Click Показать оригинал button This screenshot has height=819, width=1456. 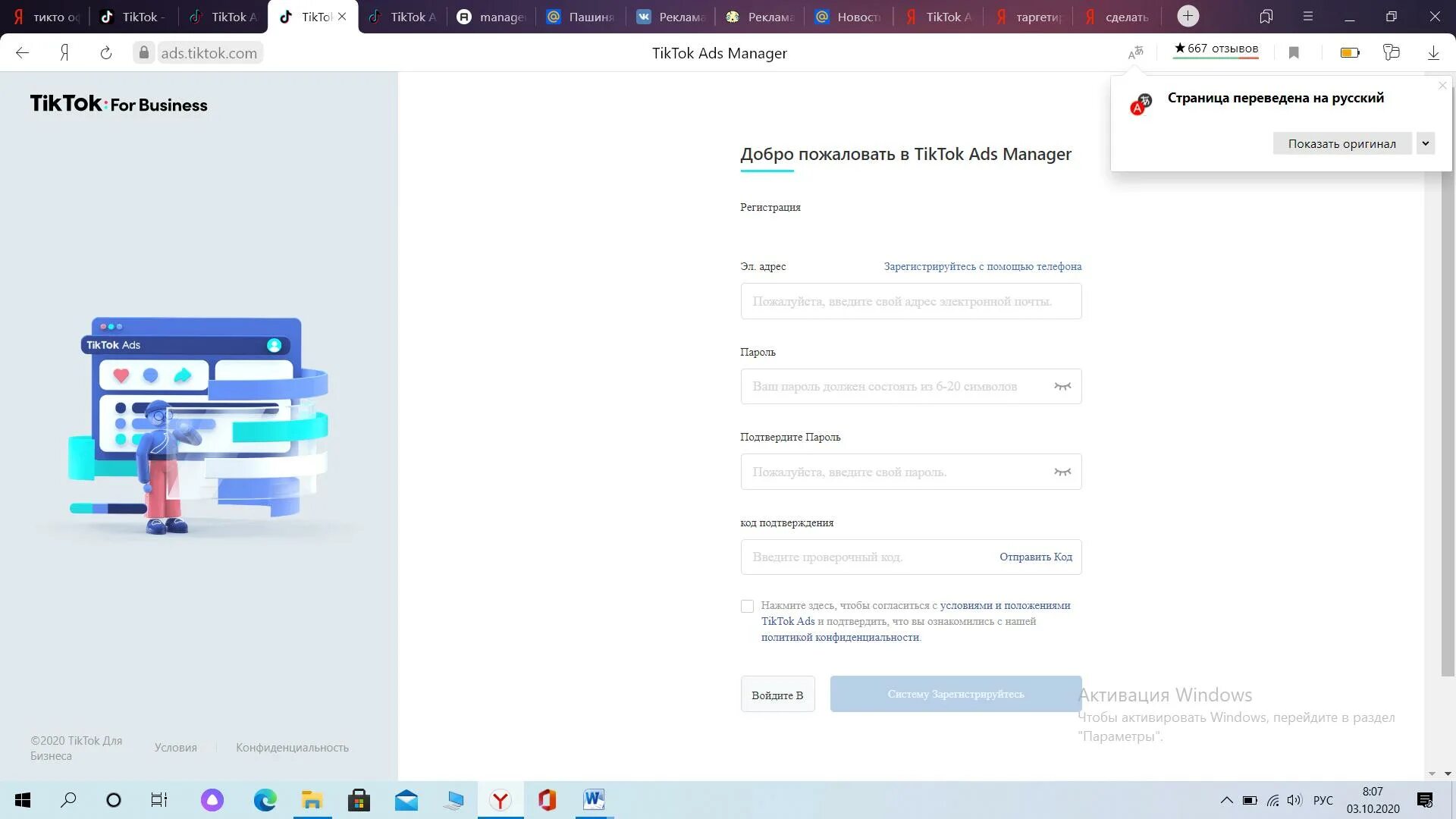point(1341,143)
